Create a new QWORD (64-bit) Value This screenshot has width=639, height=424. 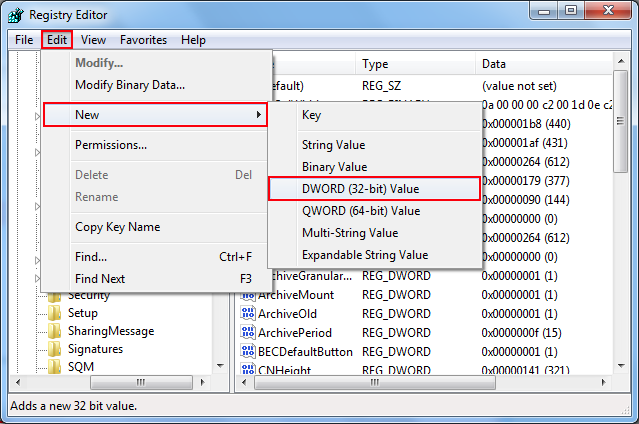375,211
